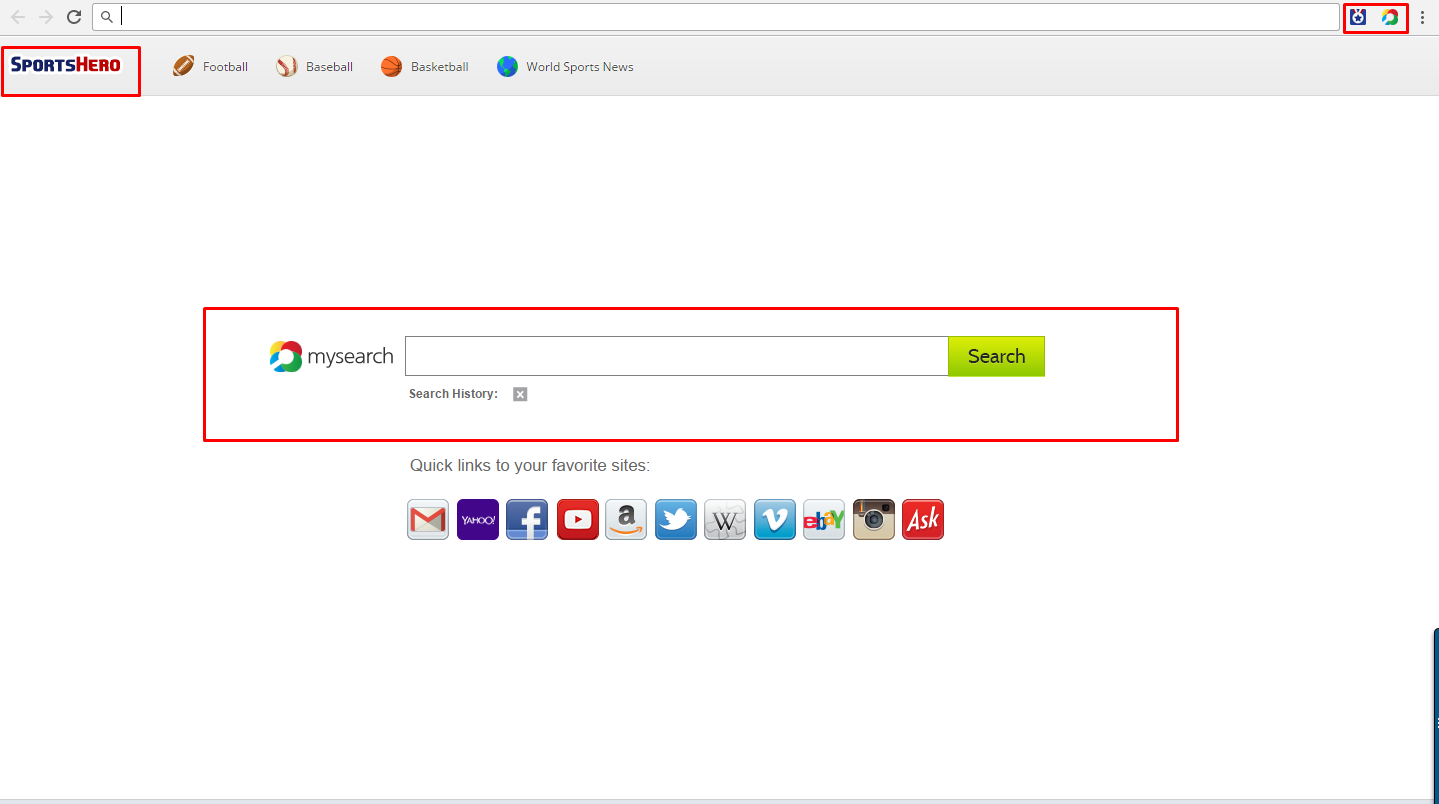
Task: Open the Baseball link
Action: [x=315, y=67]
